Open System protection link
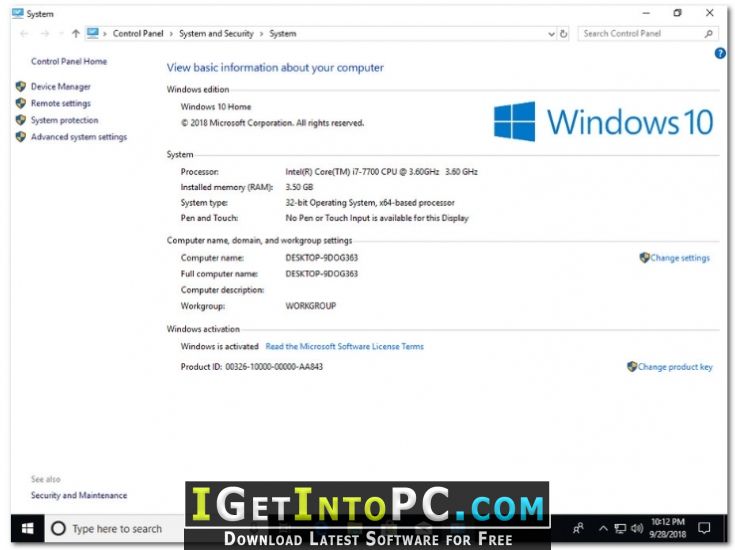735x550 pixels. (x=65, y=120)
